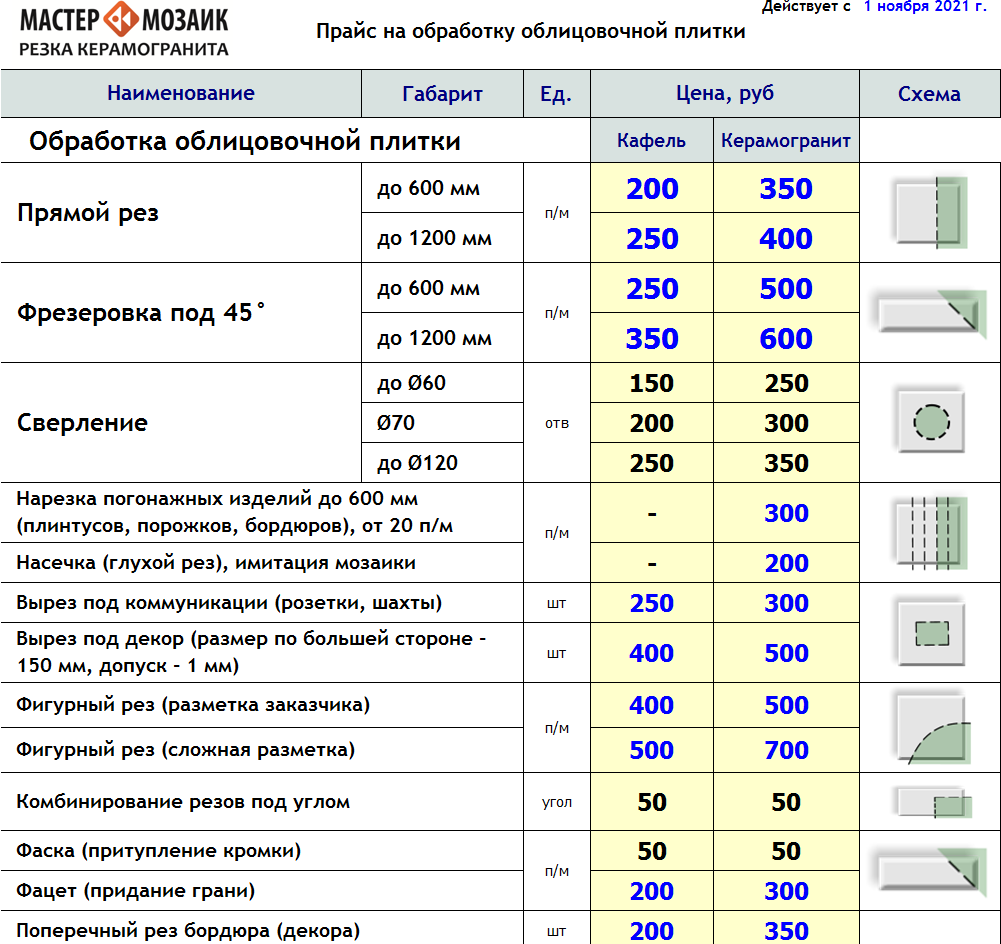
Task: Click the rectangular cutout scheme icon
Action: pyautogui.click(x=930, y=632)
